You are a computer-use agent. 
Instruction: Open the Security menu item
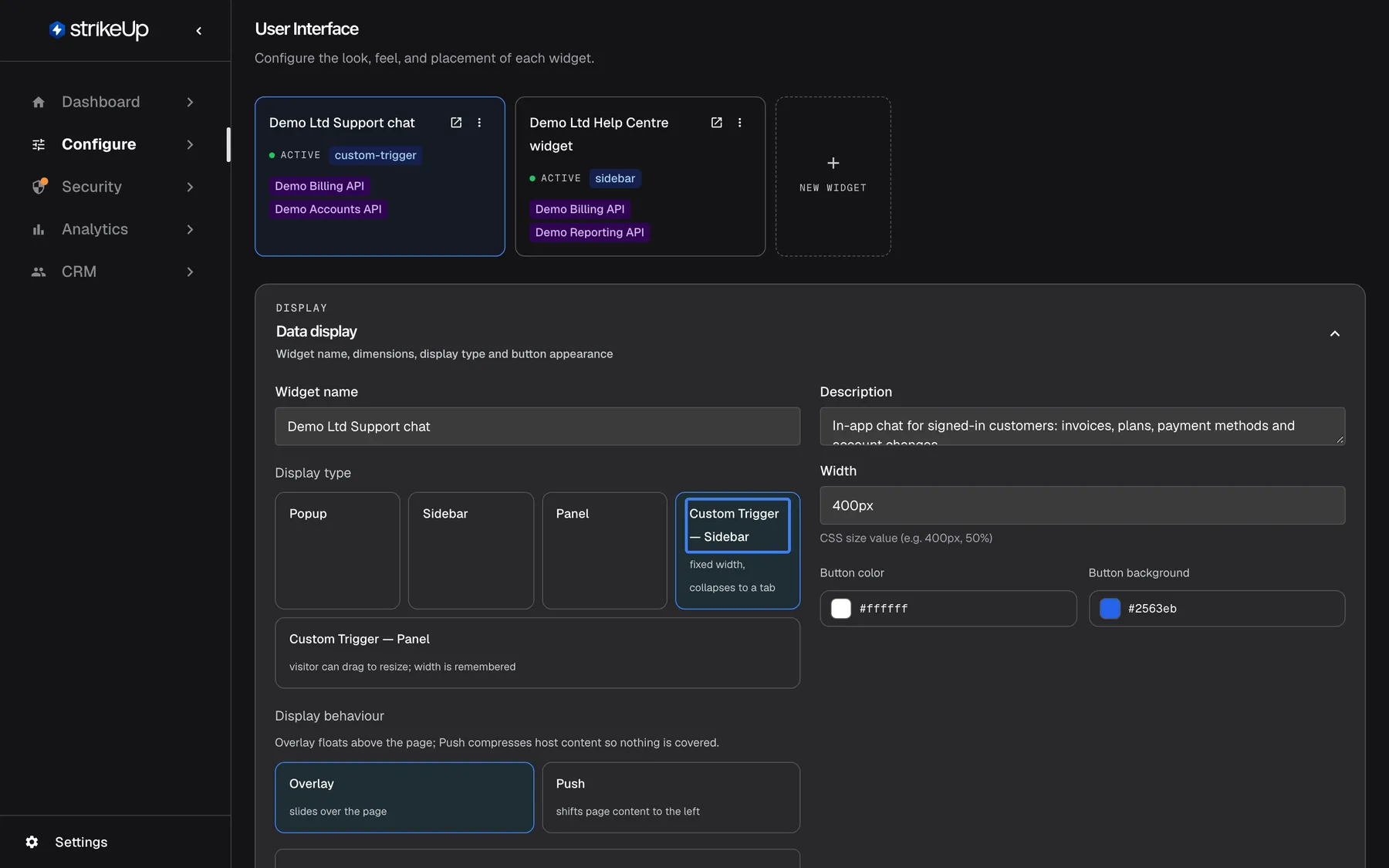coord(113,187)
